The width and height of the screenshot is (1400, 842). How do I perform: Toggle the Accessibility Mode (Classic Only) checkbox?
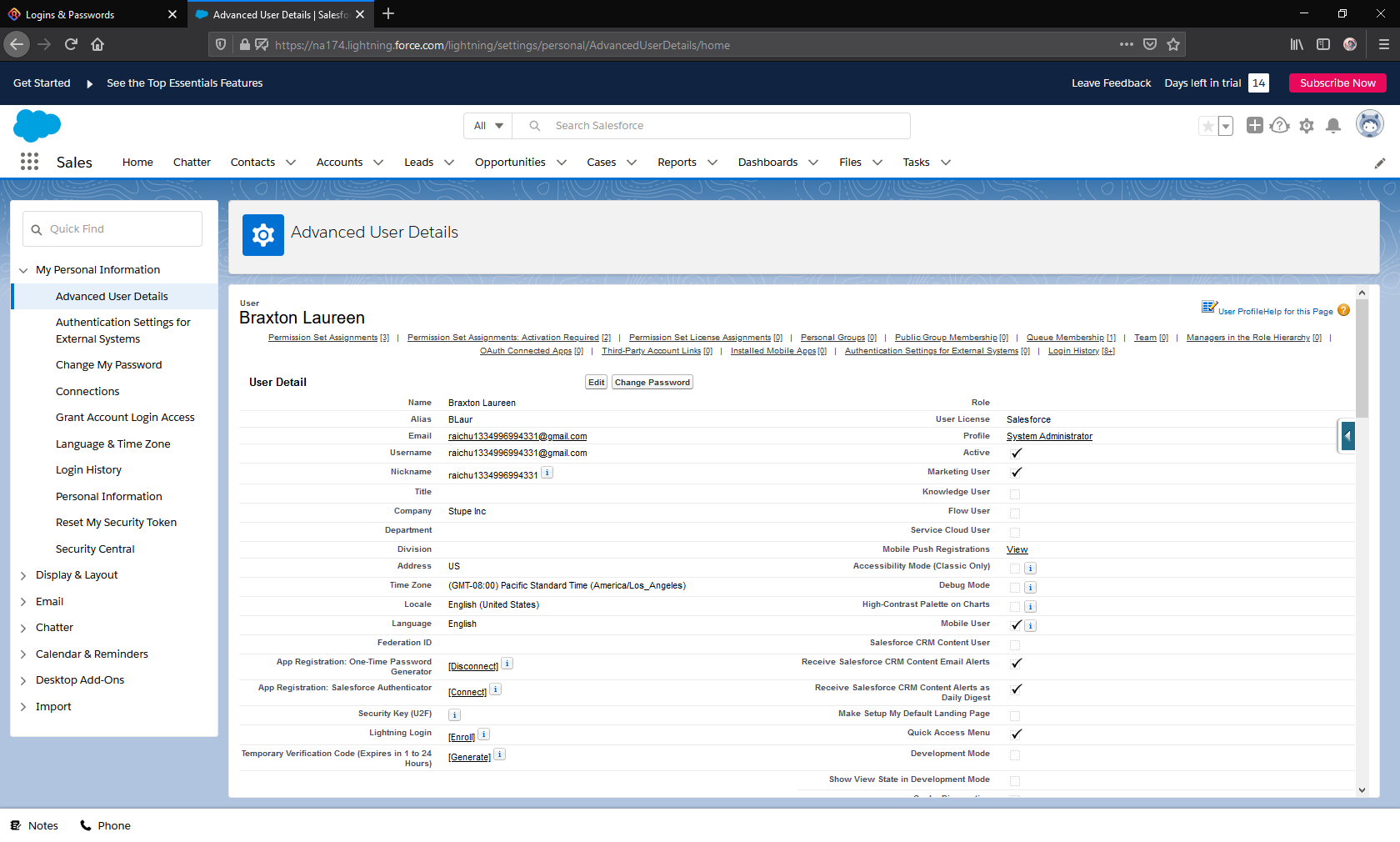click(x=1015, y=569)
